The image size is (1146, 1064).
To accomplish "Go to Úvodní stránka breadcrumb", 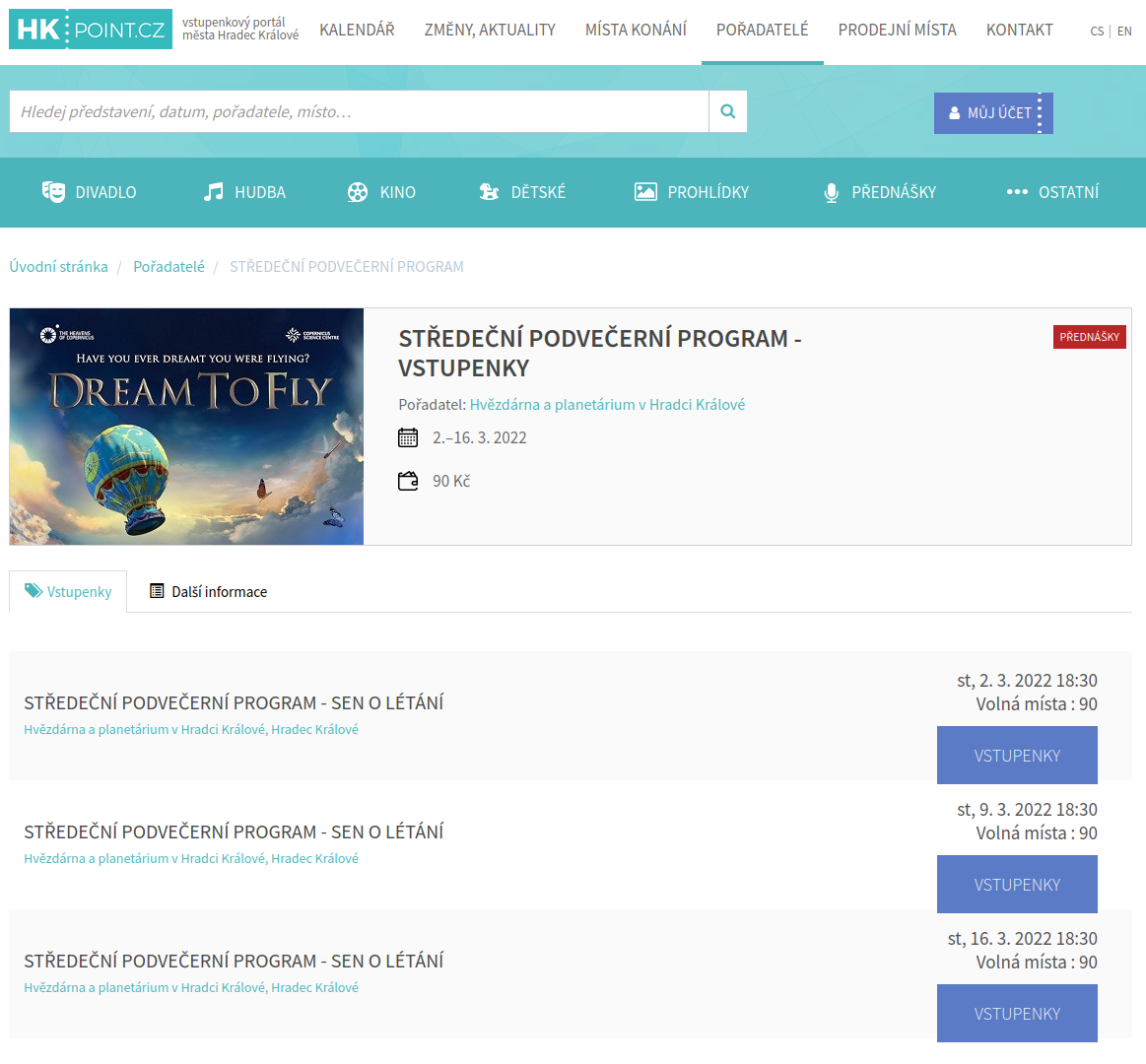I will (x=58, y=267).
